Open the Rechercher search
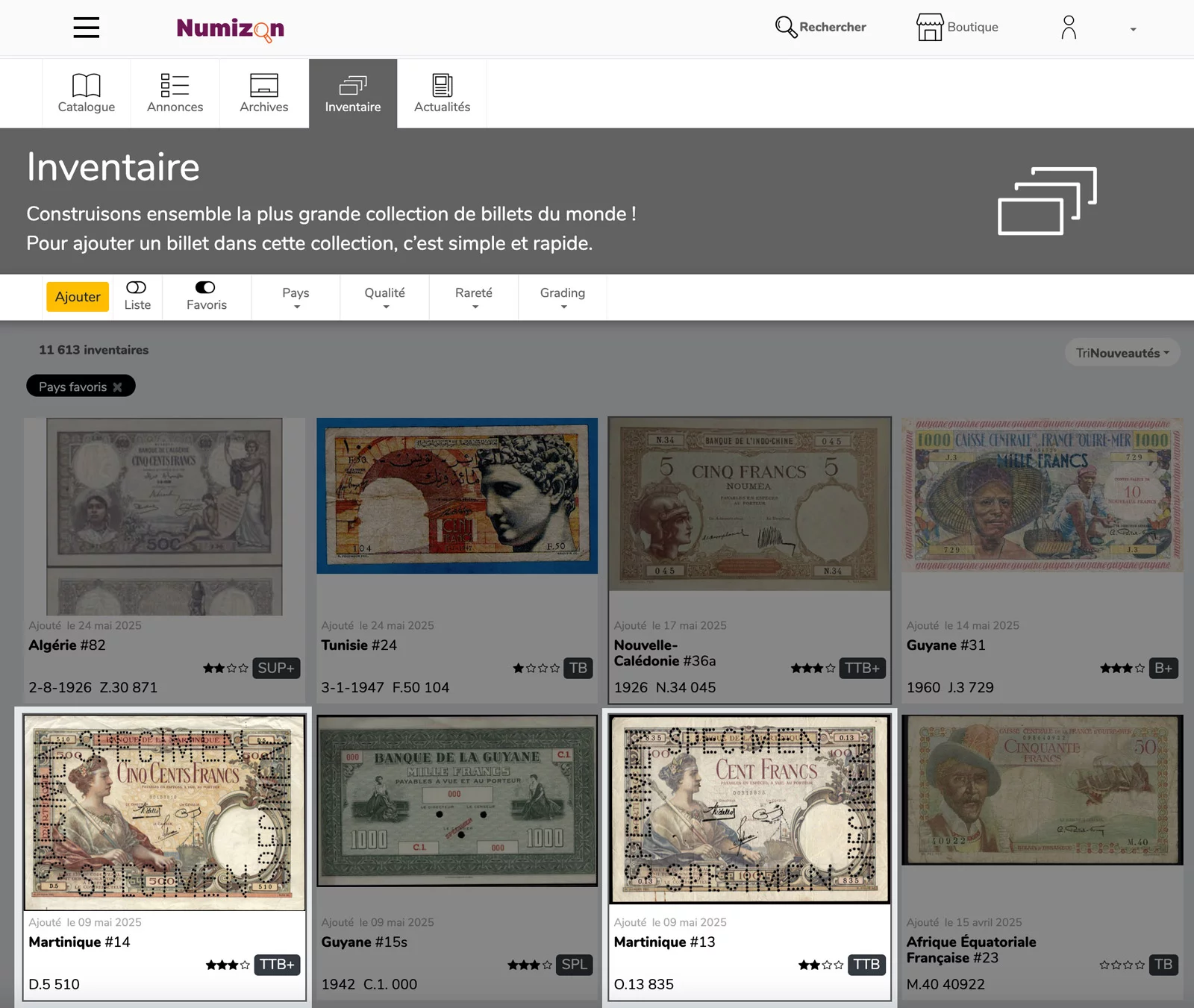Image resolution: width=1194 pixels, height=1008 pixels. [820, 27]
